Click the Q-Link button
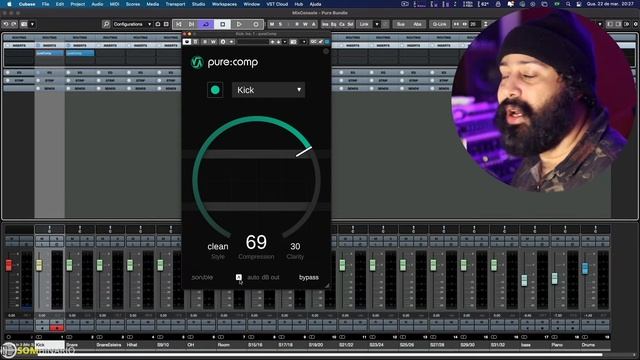 pyautogui.click(x=439, y=24)
